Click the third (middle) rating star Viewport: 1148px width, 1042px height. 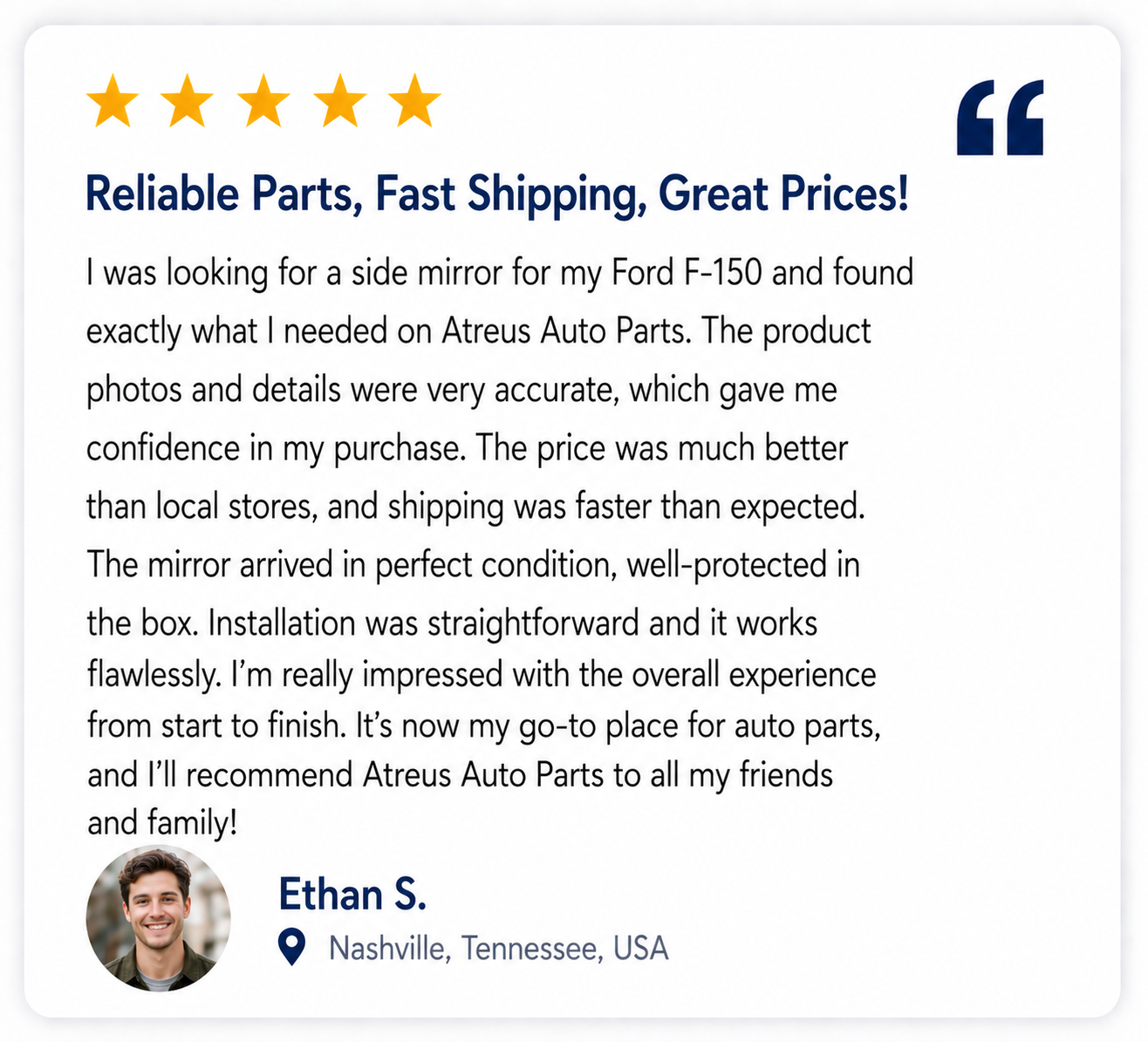point(263,101)
